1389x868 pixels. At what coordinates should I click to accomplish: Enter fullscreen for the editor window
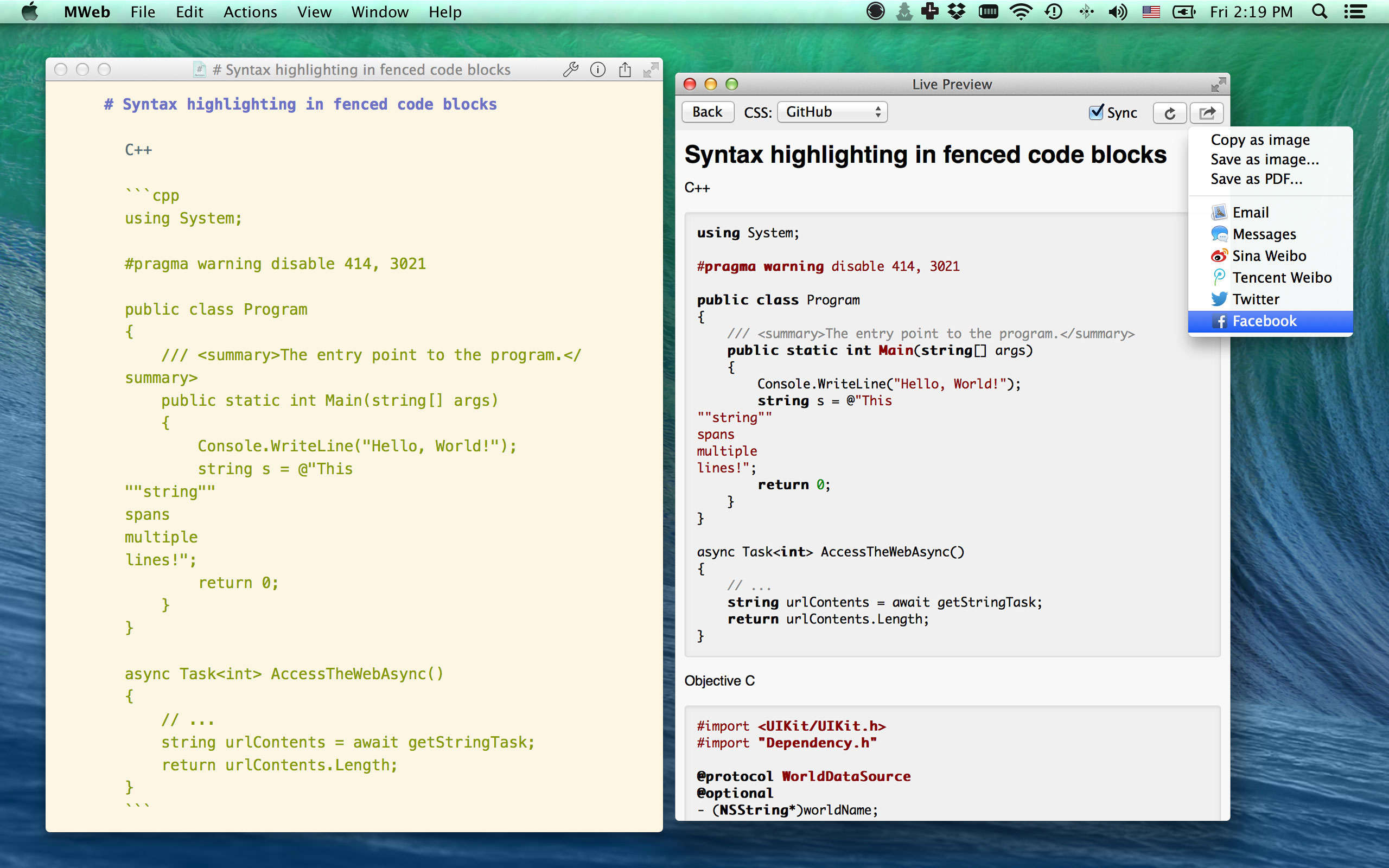click(x=651, y=69)
